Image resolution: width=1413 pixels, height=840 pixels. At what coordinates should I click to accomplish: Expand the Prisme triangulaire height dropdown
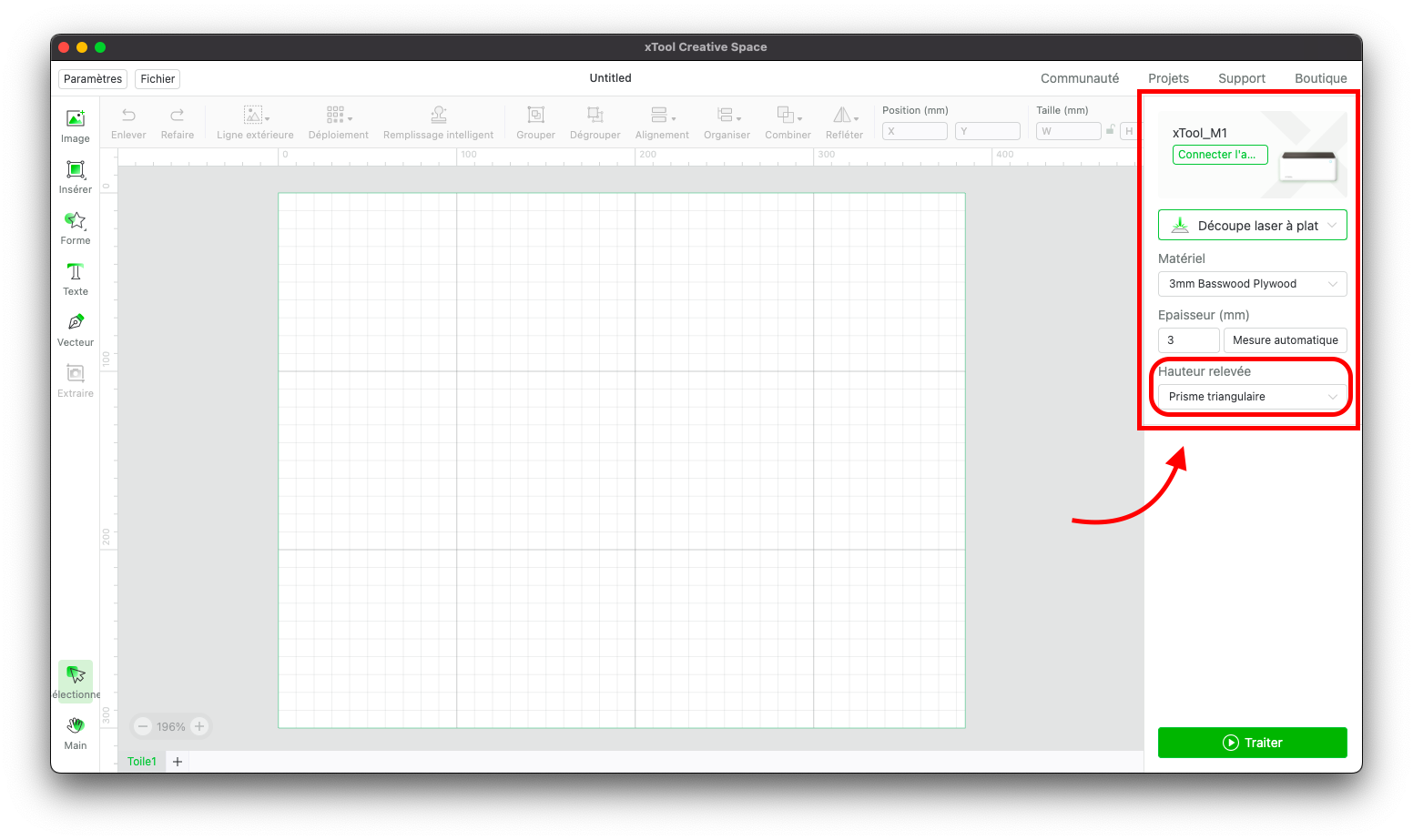[x=1252, y=397]
